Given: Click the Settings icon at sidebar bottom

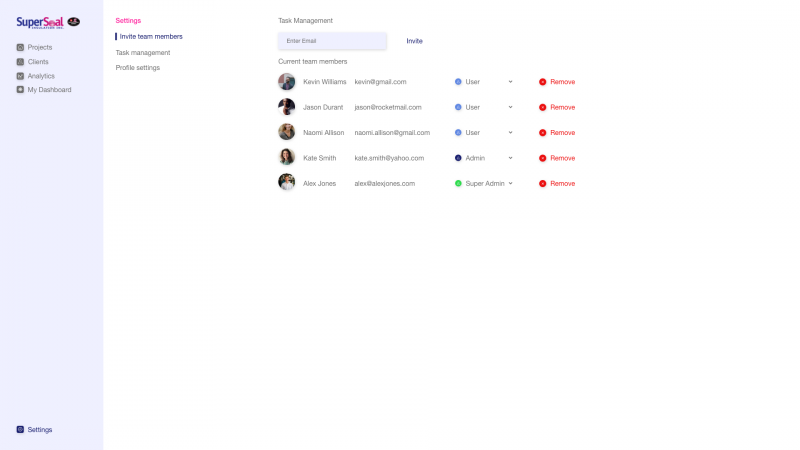Looking at the screenshot, I should pos(20,430).
